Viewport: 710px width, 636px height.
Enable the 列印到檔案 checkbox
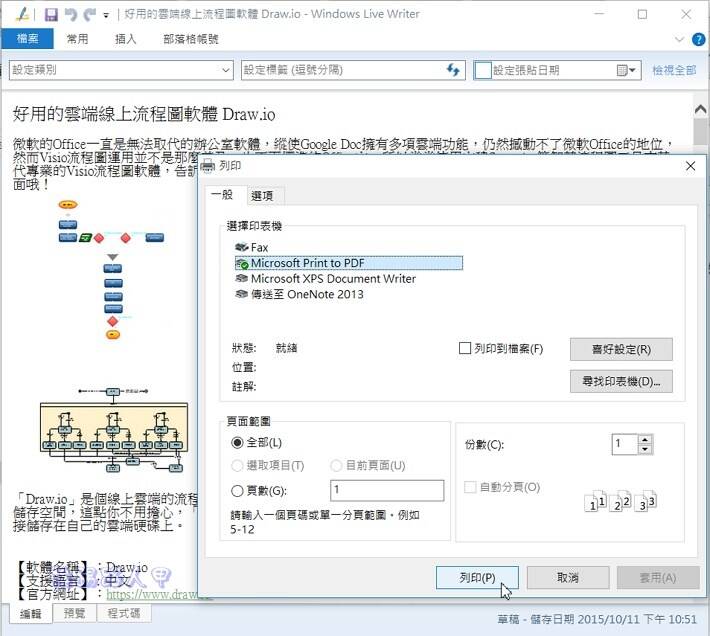pos(465,348)
